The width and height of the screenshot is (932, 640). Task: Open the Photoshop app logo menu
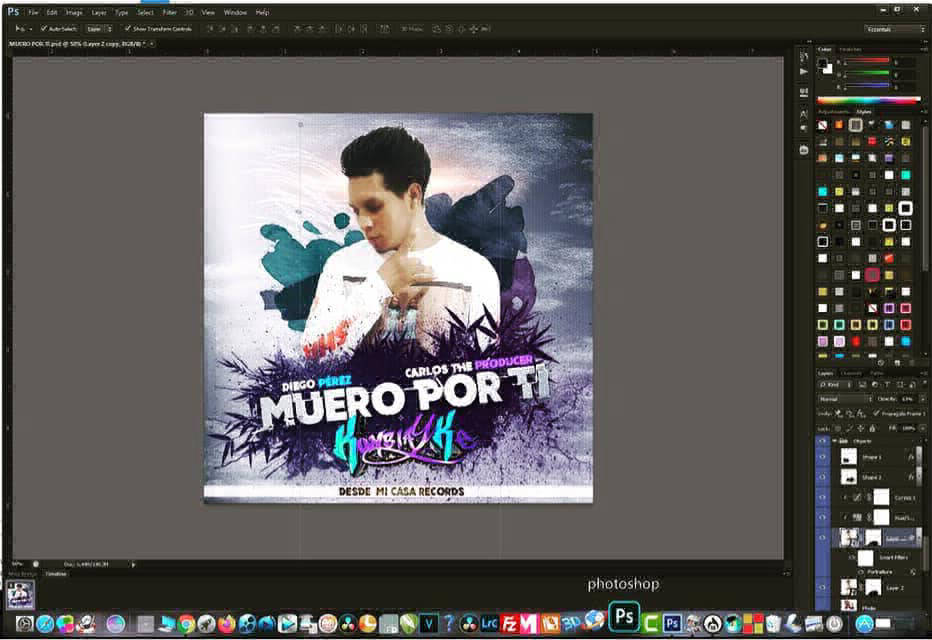coord(13,11)
